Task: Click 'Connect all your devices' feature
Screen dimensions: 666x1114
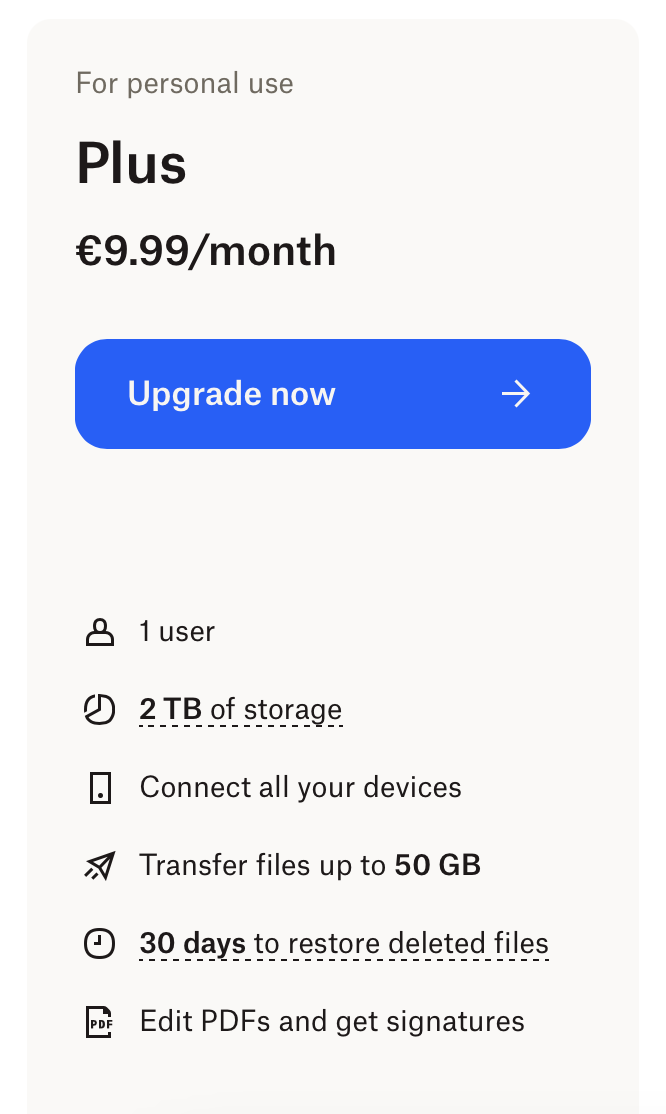Action: point(300,787)
